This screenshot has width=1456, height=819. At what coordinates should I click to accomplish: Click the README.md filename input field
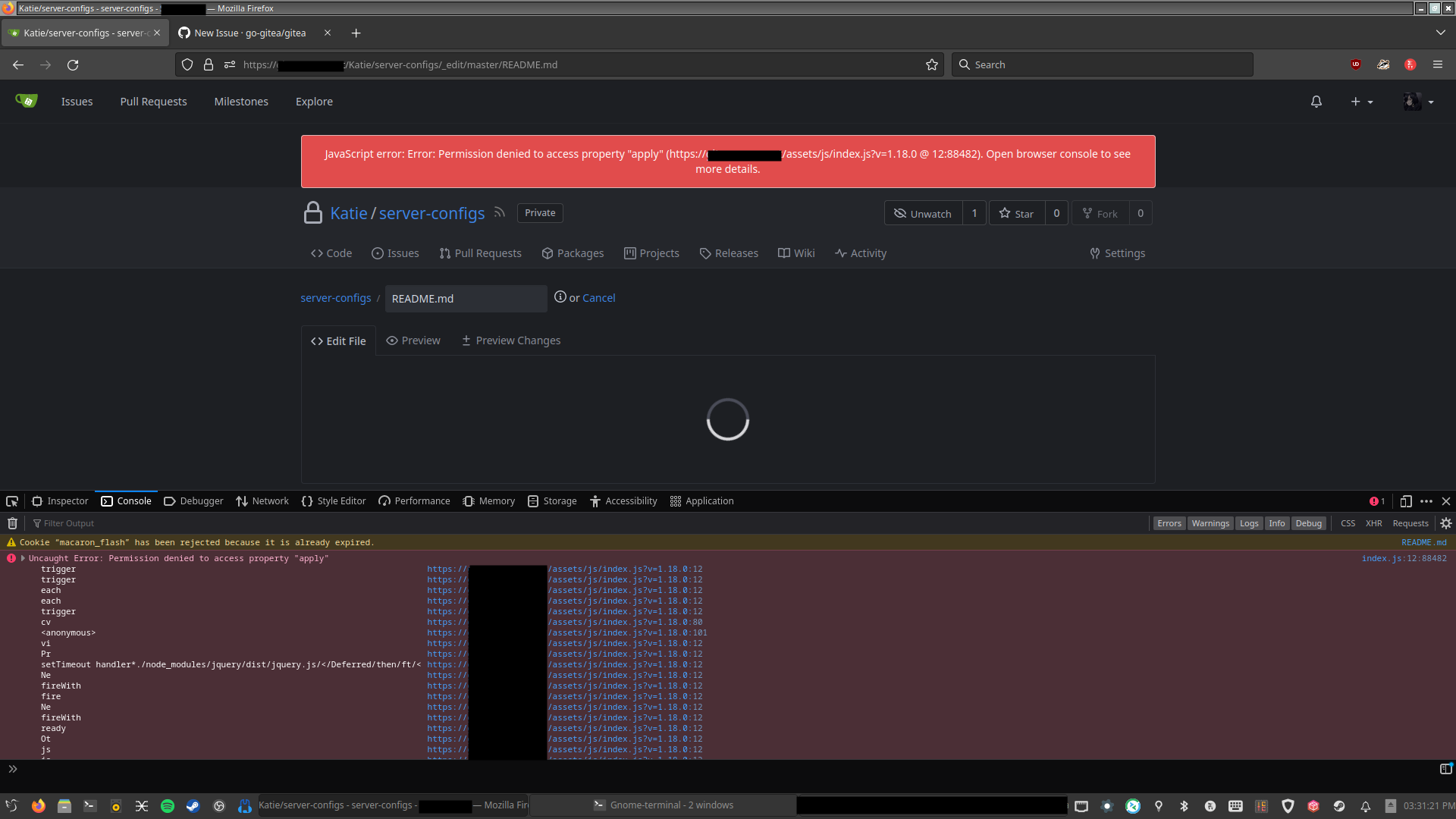click(465, 299)
